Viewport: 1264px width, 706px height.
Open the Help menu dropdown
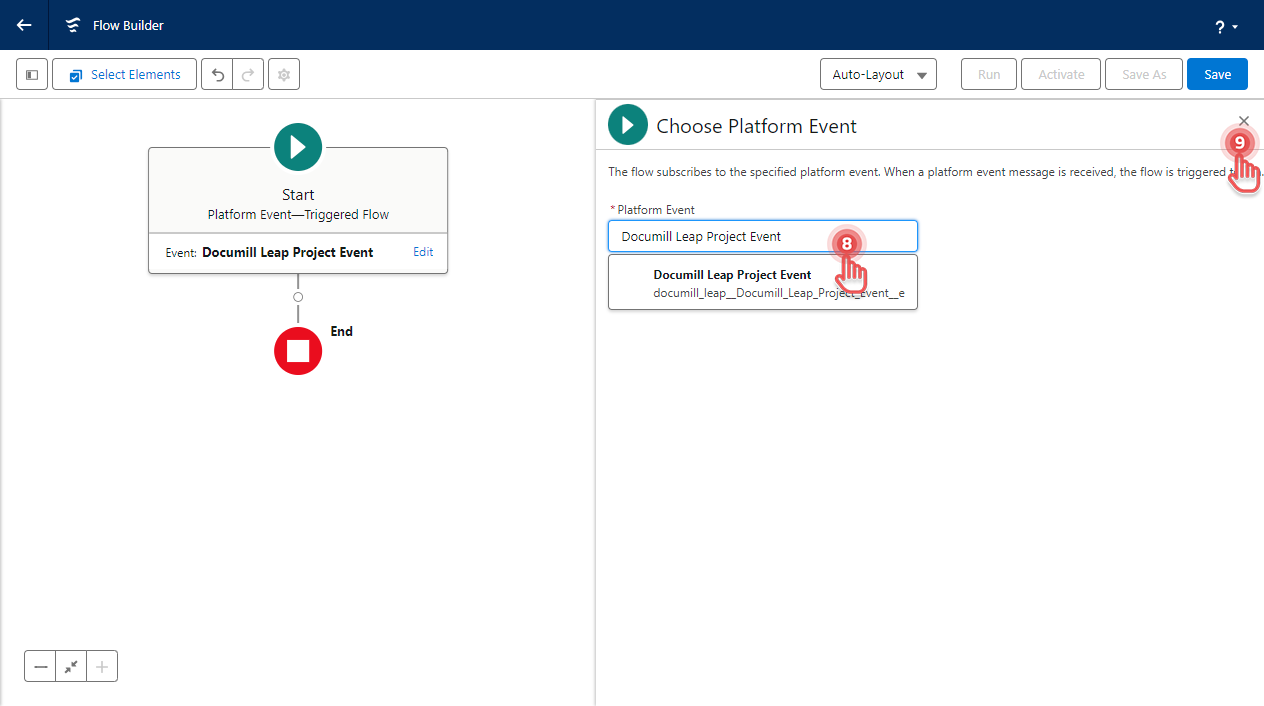(1225, 26)
